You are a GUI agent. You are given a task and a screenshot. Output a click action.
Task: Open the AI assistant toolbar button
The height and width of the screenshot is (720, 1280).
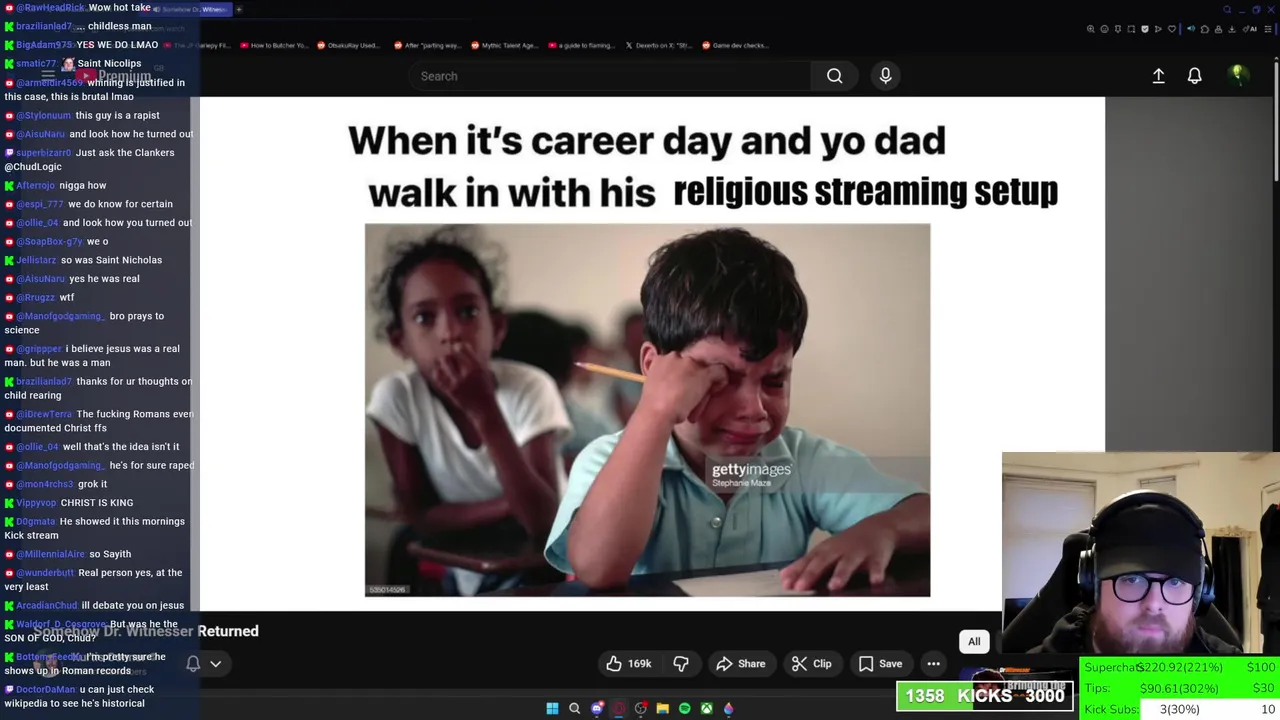pos(1249,29)
